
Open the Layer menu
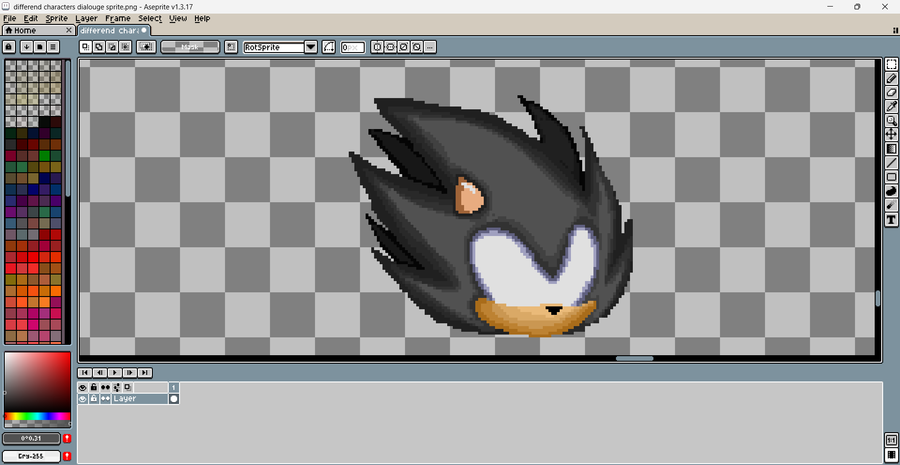[x=86, y=18]
